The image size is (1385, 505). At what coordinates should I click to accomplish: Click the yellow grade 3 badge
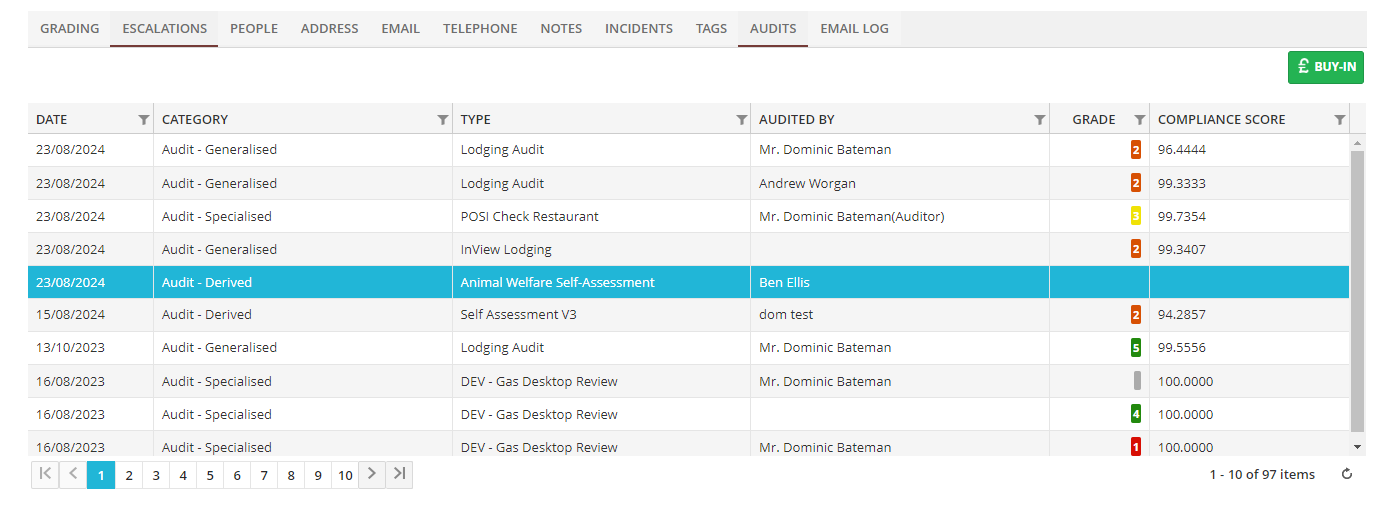point(1136,216)
